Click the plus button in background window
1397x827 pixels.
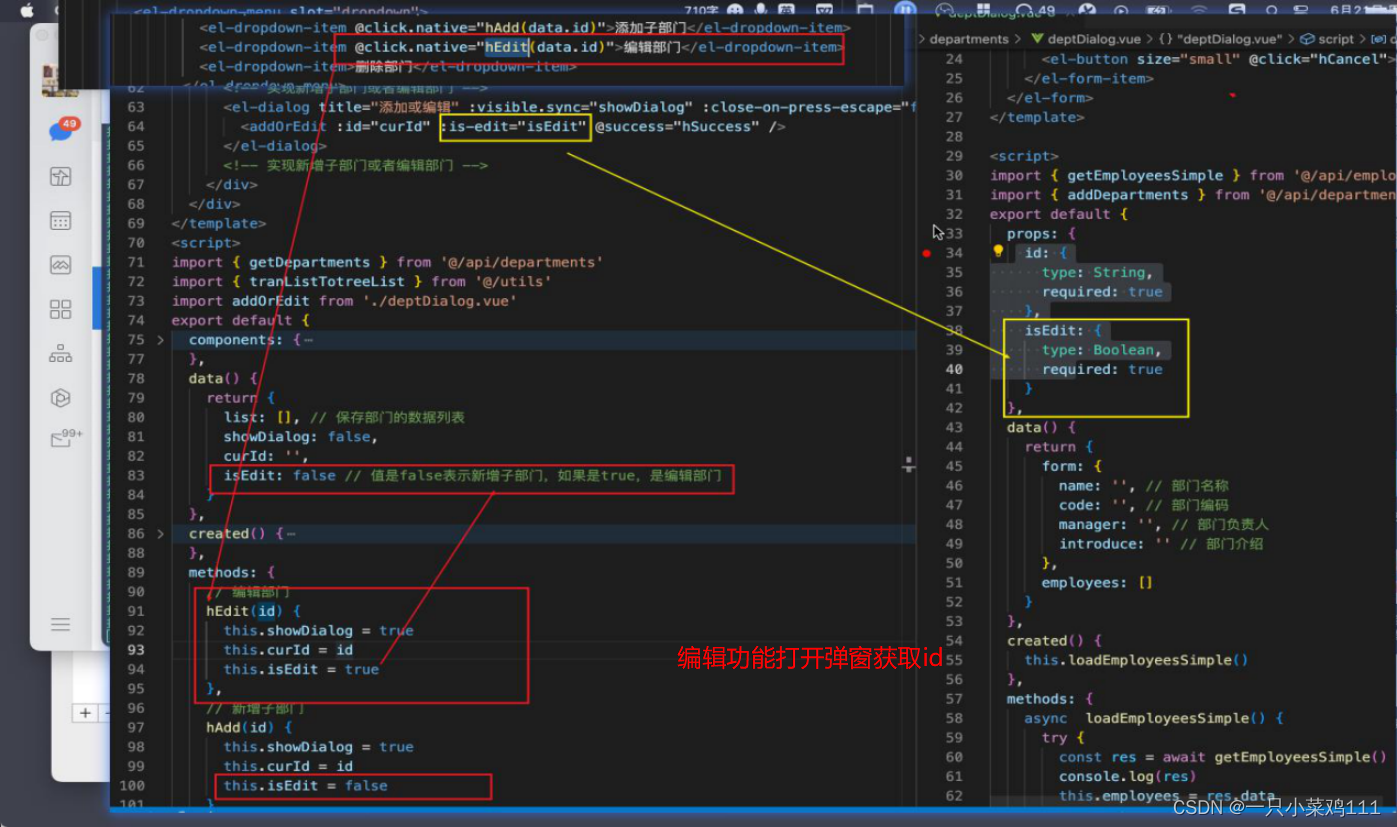pyautogui.click(x=86, y=713)
